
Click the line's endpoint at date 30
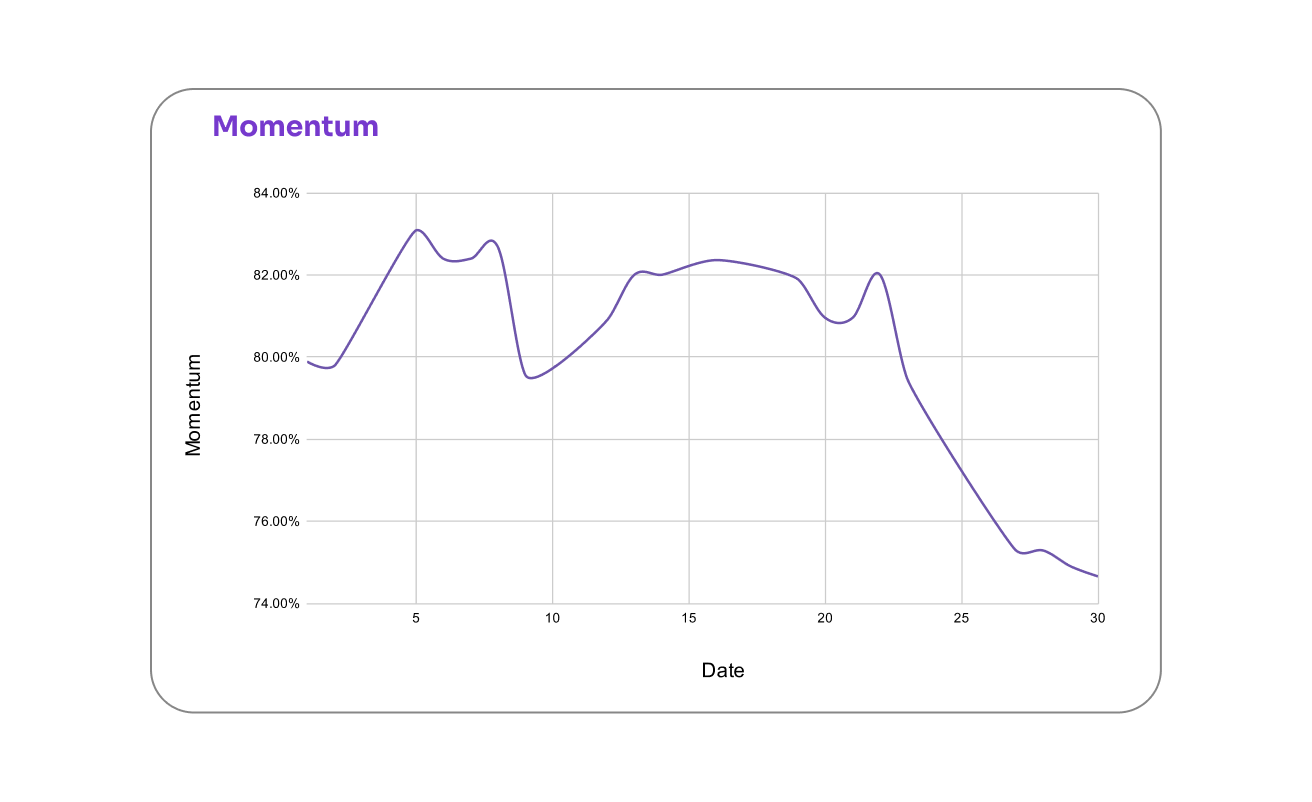(x=1097, y=576)
